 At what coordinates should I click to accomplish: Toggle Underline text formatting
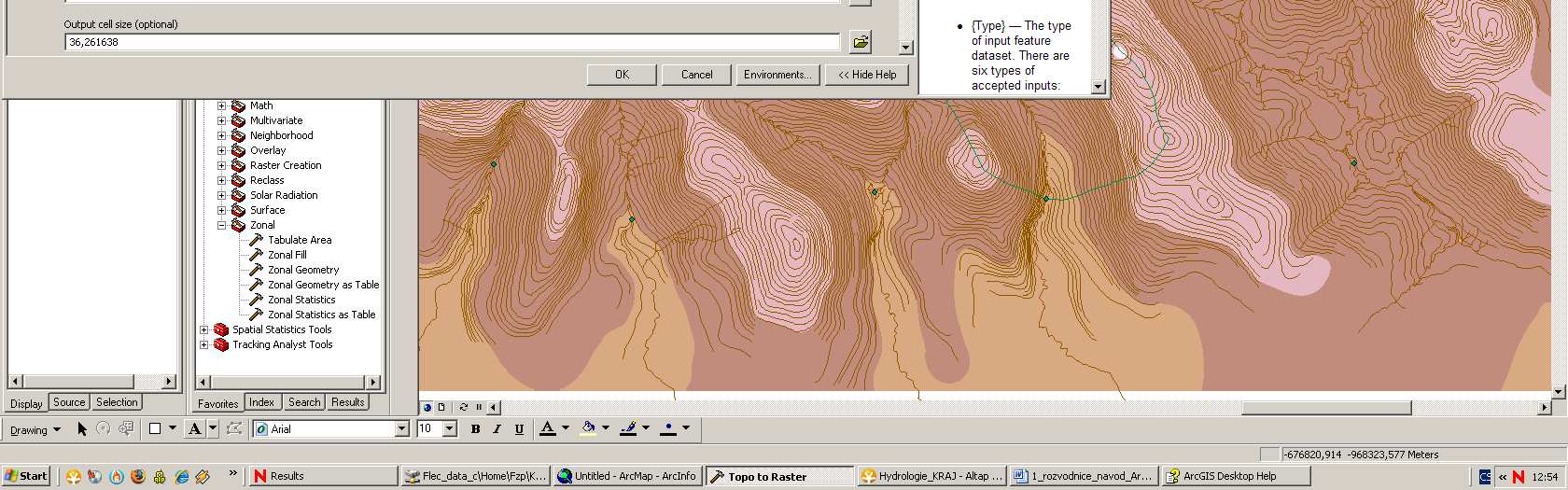519,428
